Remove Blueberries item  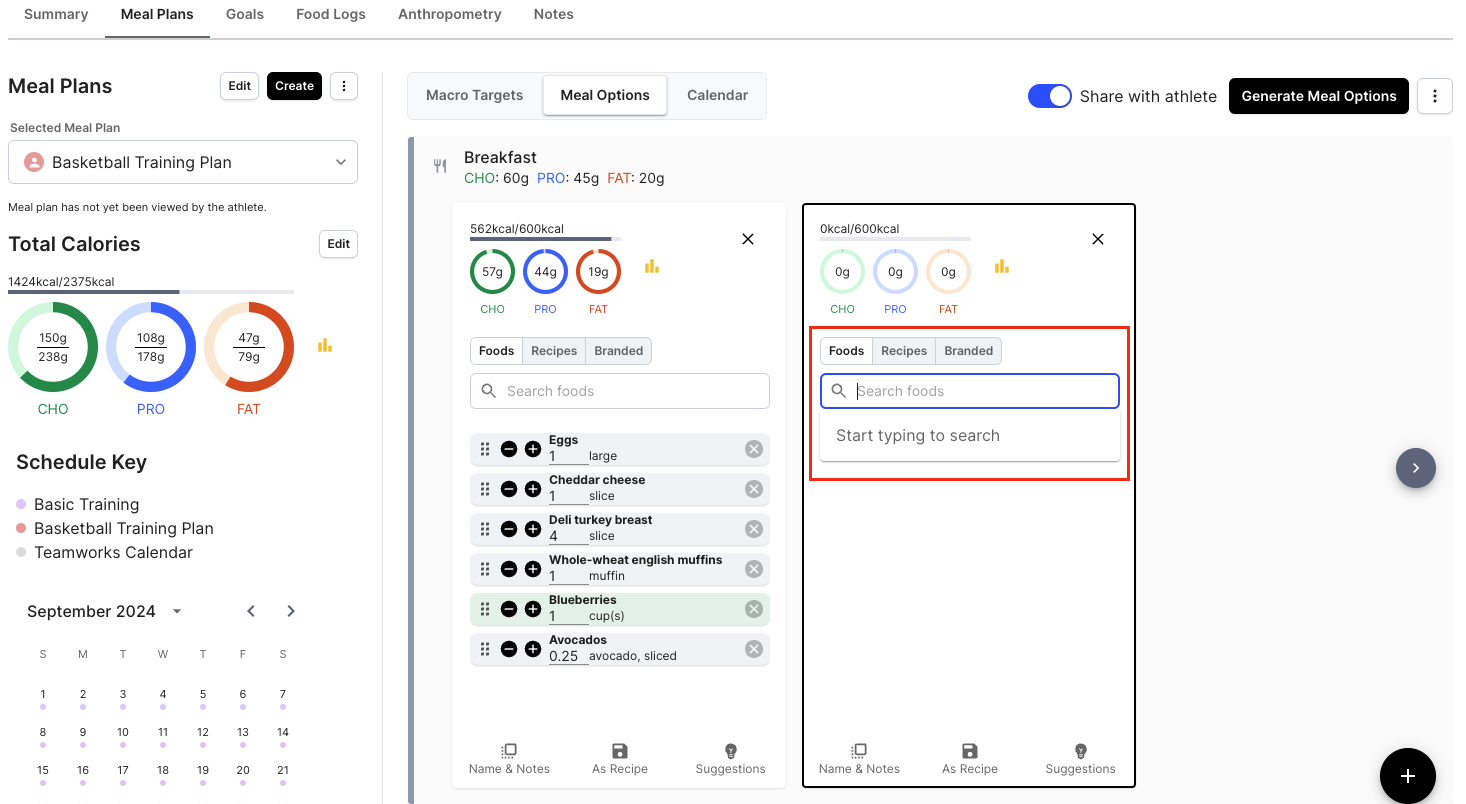click(x=754, y=609)
